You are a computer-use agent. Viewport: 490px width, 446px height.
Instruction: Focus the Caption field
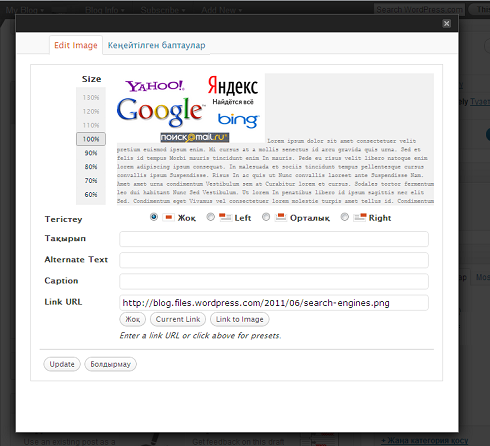coord(274,281)
